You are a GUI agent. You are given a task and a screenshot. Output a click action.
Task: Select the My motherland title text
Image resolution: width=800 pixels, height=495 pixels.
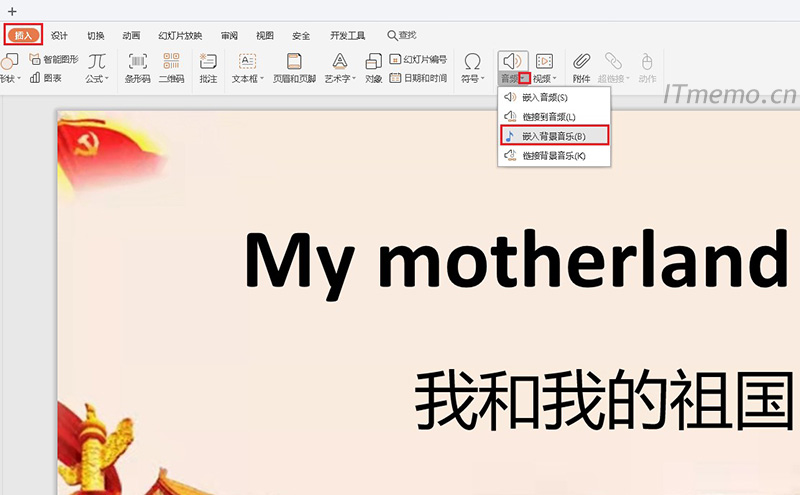click(x=517, y=264)
